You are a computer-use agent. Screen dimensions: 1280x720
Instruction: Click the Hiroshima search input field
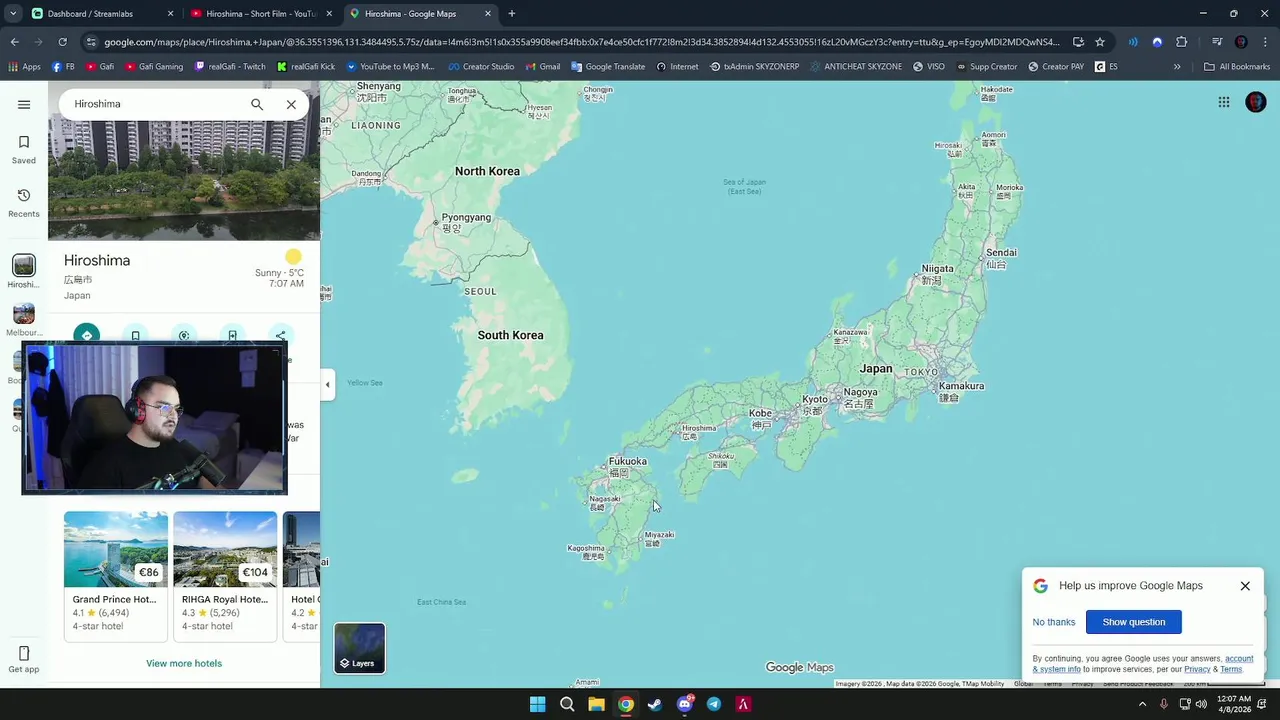coord(155,104)
